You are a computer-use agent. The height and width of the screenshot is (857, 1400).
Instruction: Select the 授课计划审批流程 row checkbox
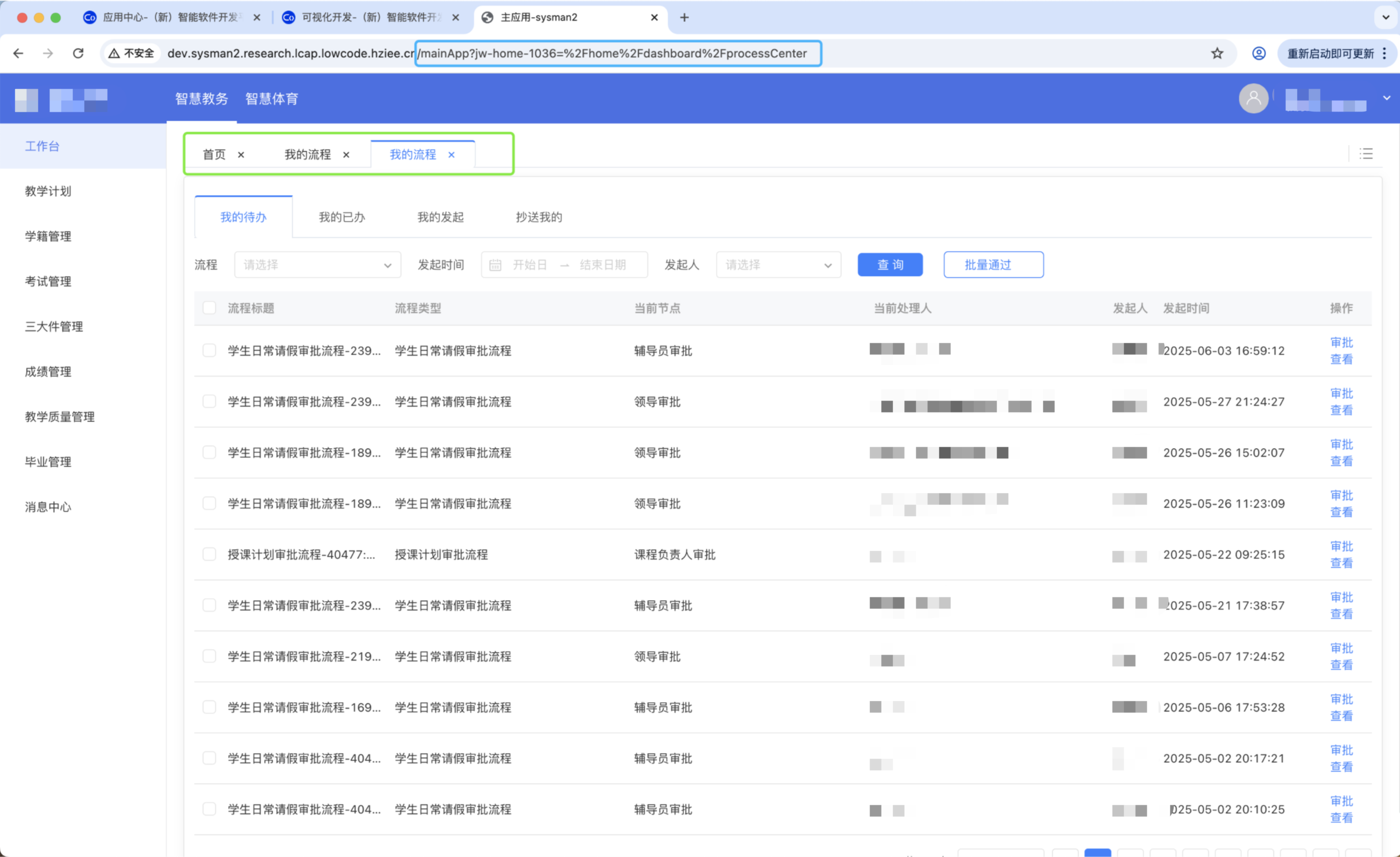209,554
